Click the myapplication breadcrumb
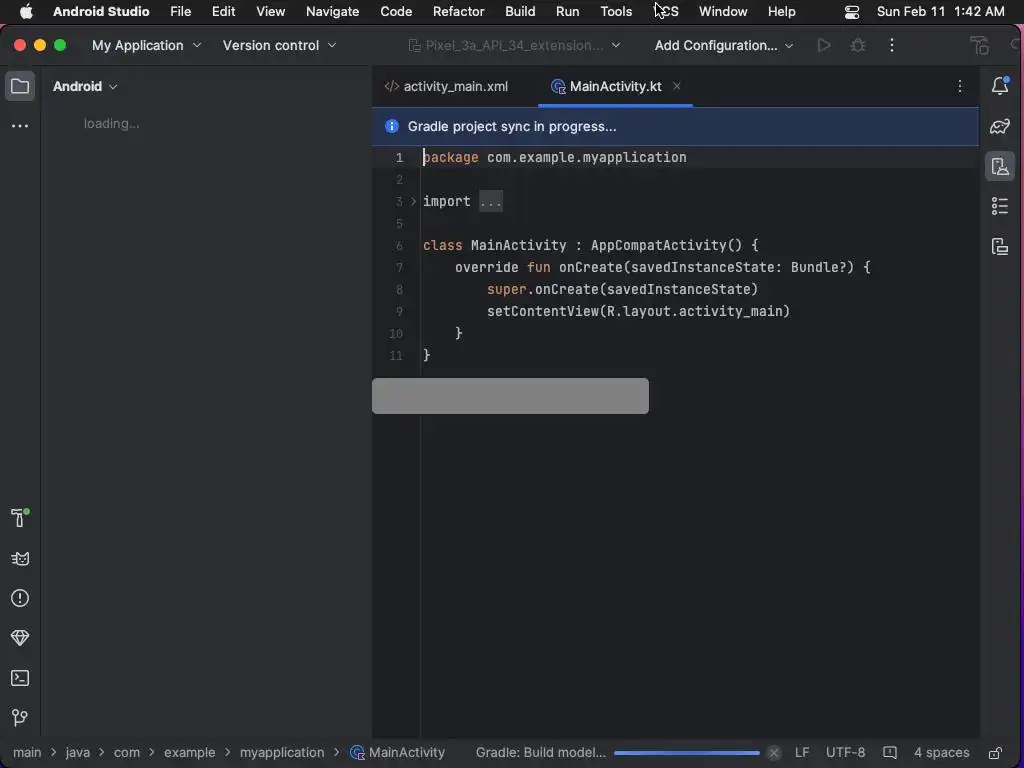 coord(281,752)
